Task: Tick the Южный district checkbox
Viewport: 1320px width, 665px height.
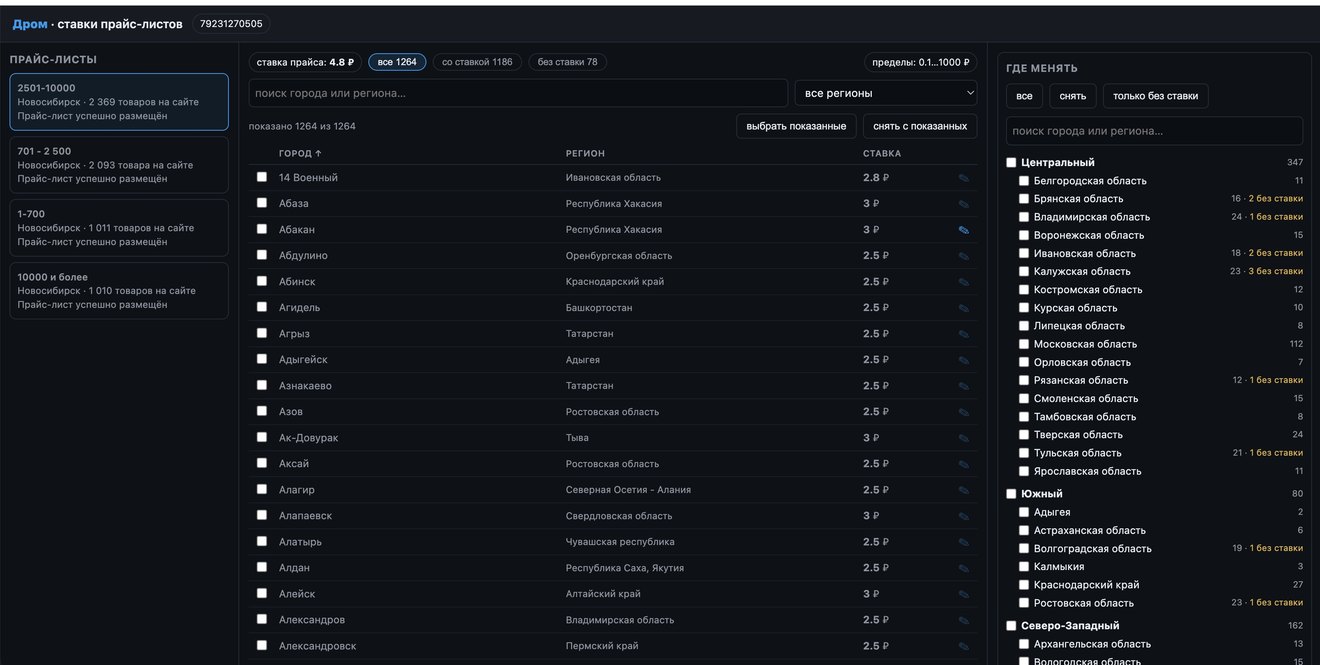Action: (x=1011, y=494)
